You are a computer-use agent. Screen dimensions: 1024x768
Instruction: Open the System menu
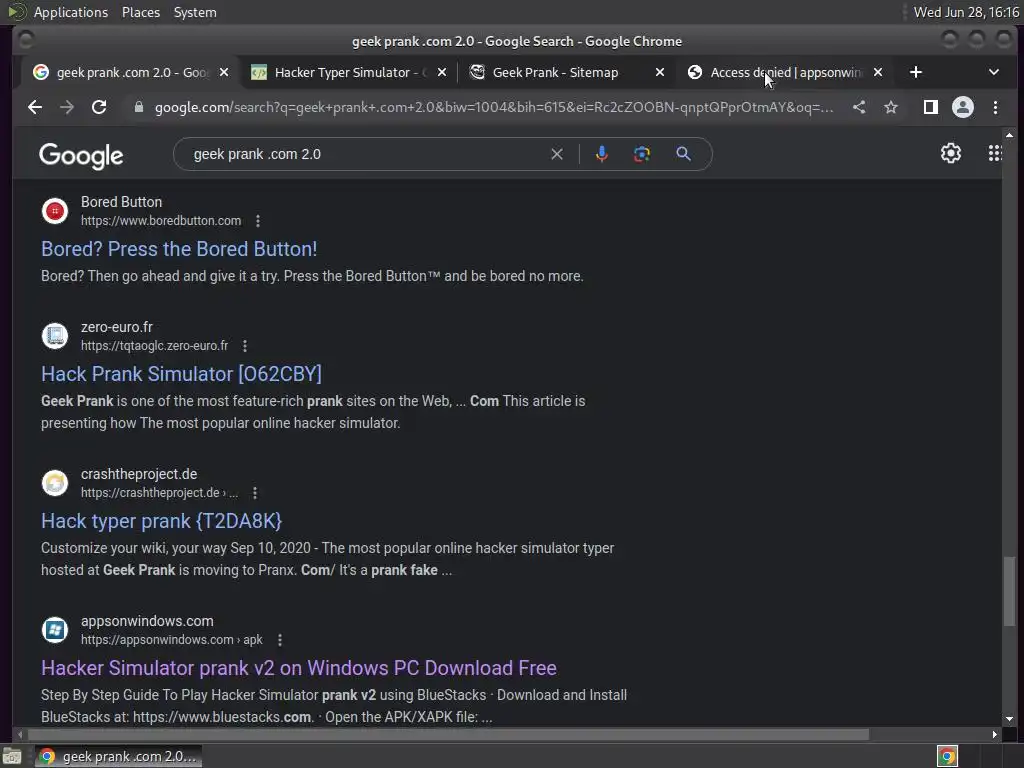click(x=195, y=12)
